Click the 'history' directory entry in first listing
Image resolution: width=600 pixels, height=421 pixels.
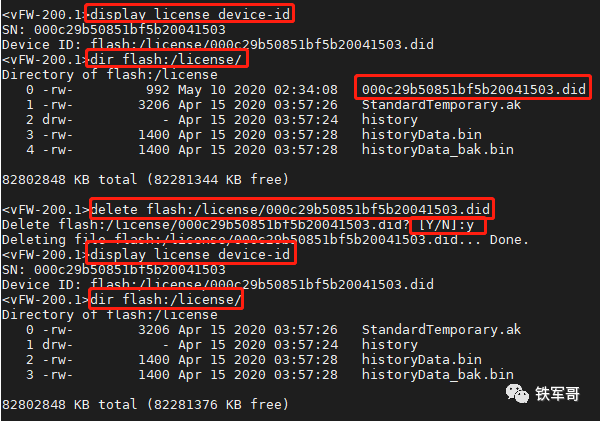390,120
